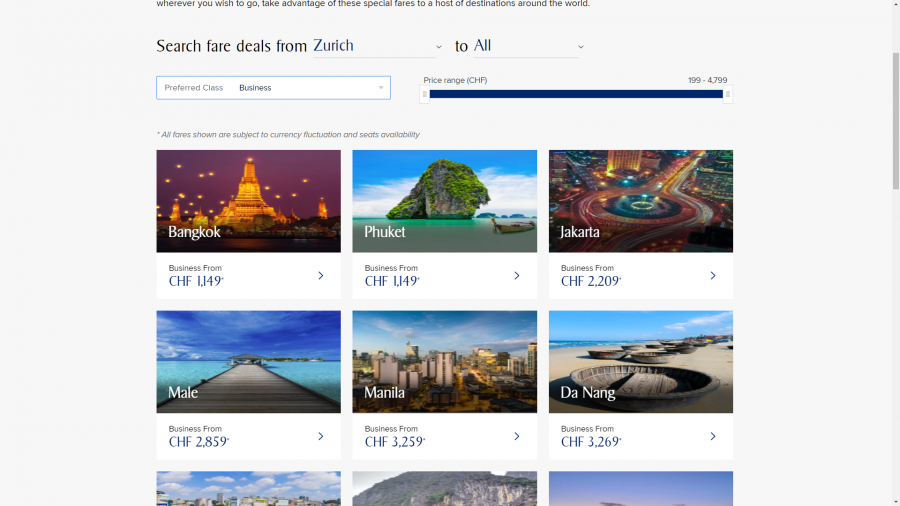Expand the Preferred Class Business dropdown
Screen dimensions: 900x506
click(x=273, y=88)
